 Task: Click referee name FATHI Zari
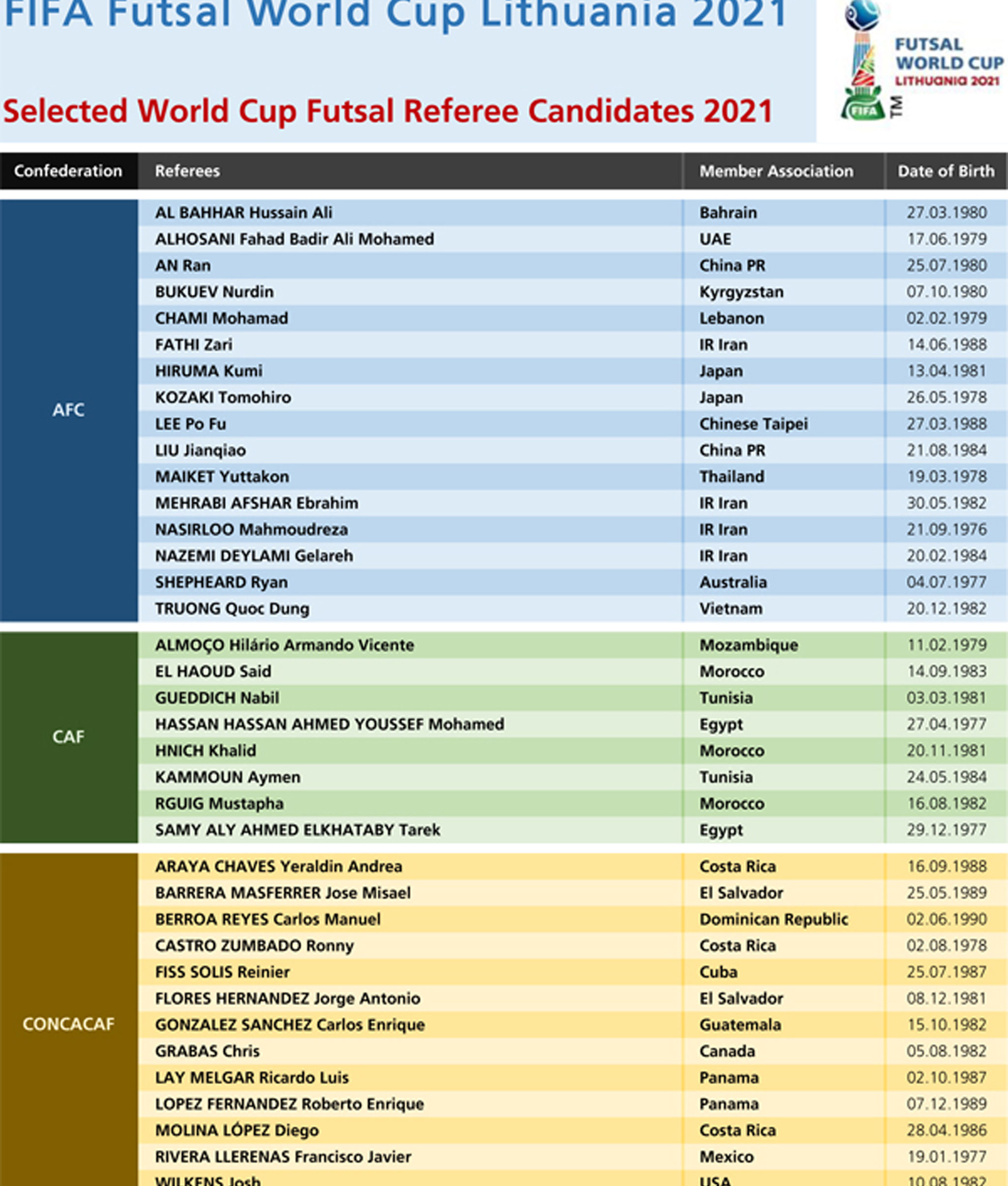pos(194,345)
